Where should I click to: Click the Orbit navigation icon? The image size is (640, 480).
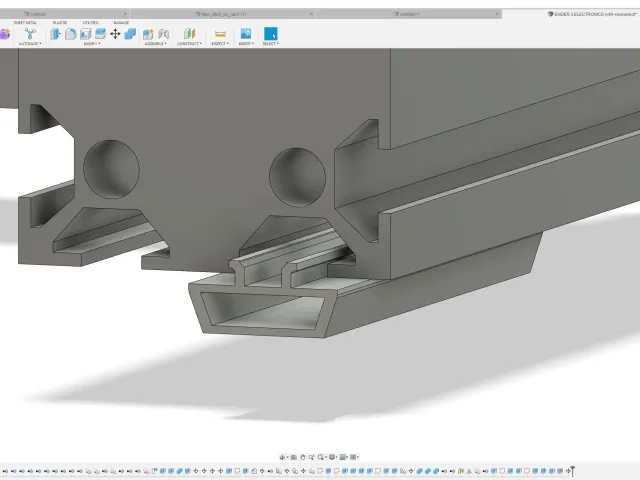(x=282, y=457)
